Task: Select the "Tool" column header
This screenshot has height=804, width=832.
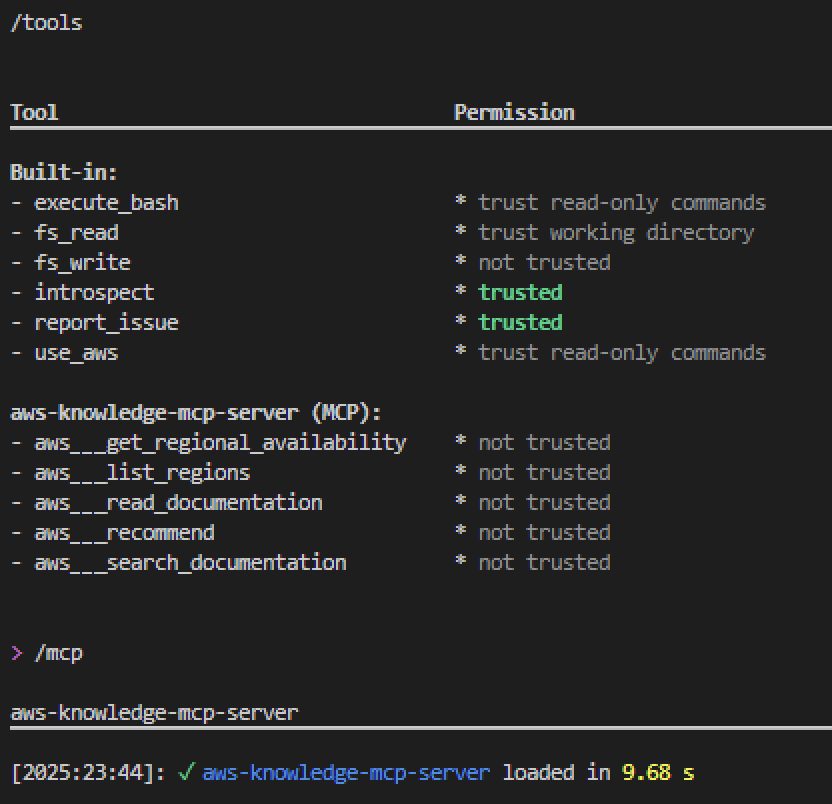Action: pyautogui.click(x=34, y=113)
